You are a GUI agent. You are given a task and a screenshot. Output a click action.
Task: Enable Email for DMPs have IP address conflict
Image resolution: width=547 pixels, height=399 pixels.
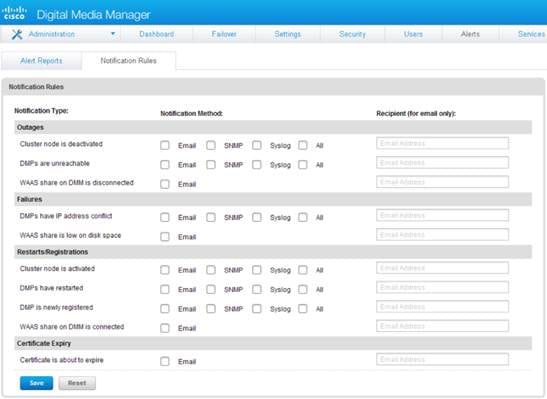tap(165, 217)
